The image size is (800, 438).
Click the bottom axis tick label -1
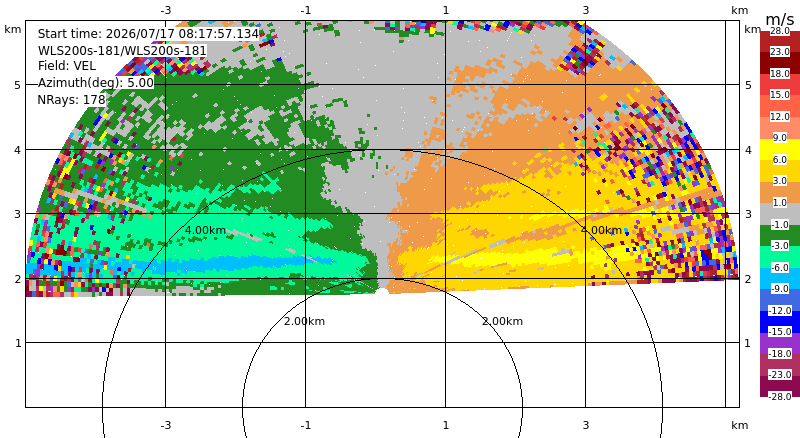click(306, 425)
